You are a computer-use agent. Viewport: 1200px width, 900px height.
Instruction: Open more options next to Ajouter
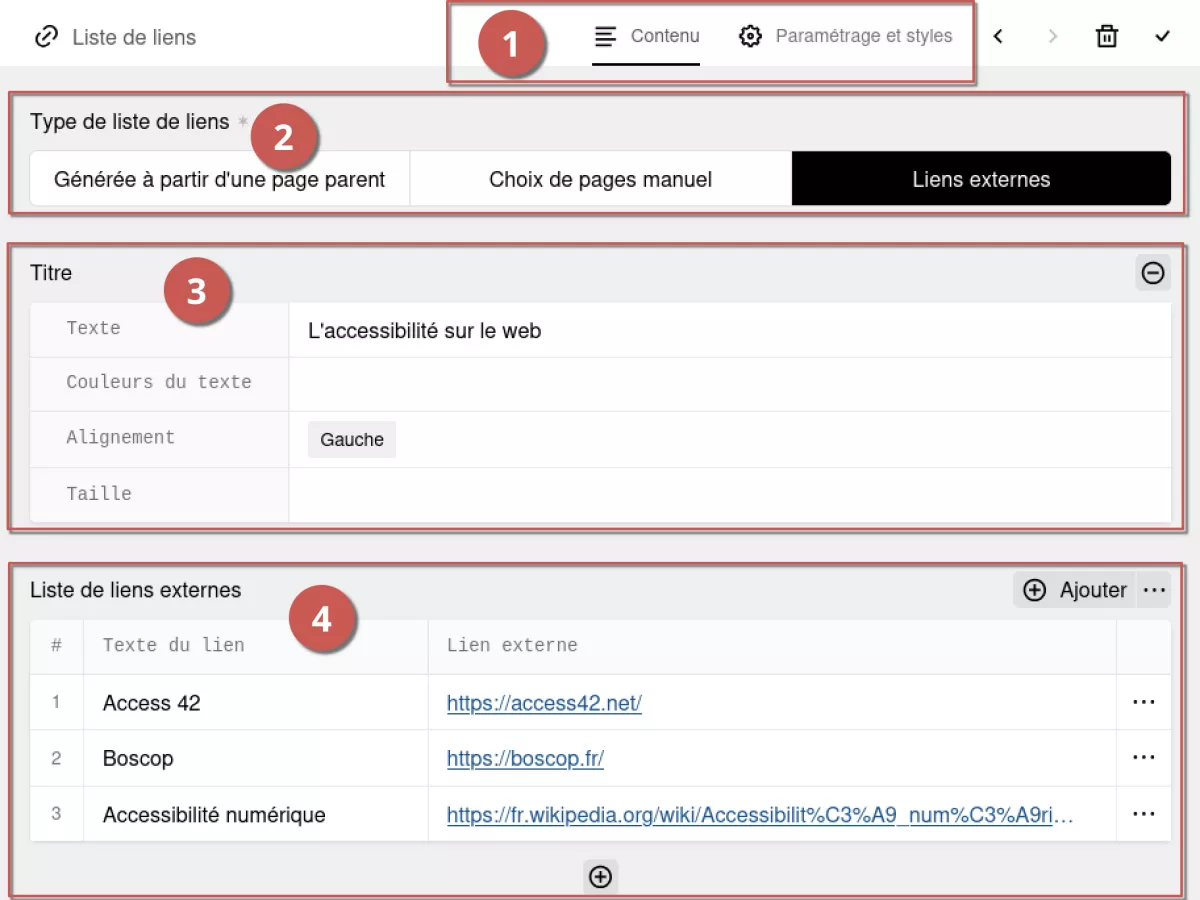pos(1154,590)
